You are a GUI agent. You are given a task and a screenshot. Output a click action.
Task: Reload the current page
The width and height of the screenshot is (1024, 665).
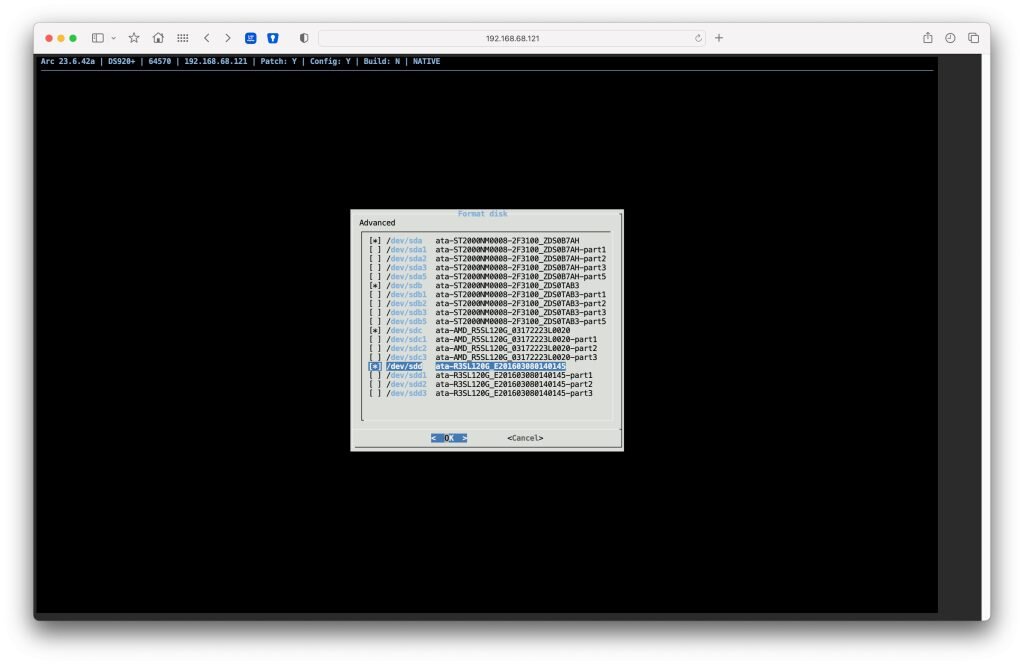[698, 38]
